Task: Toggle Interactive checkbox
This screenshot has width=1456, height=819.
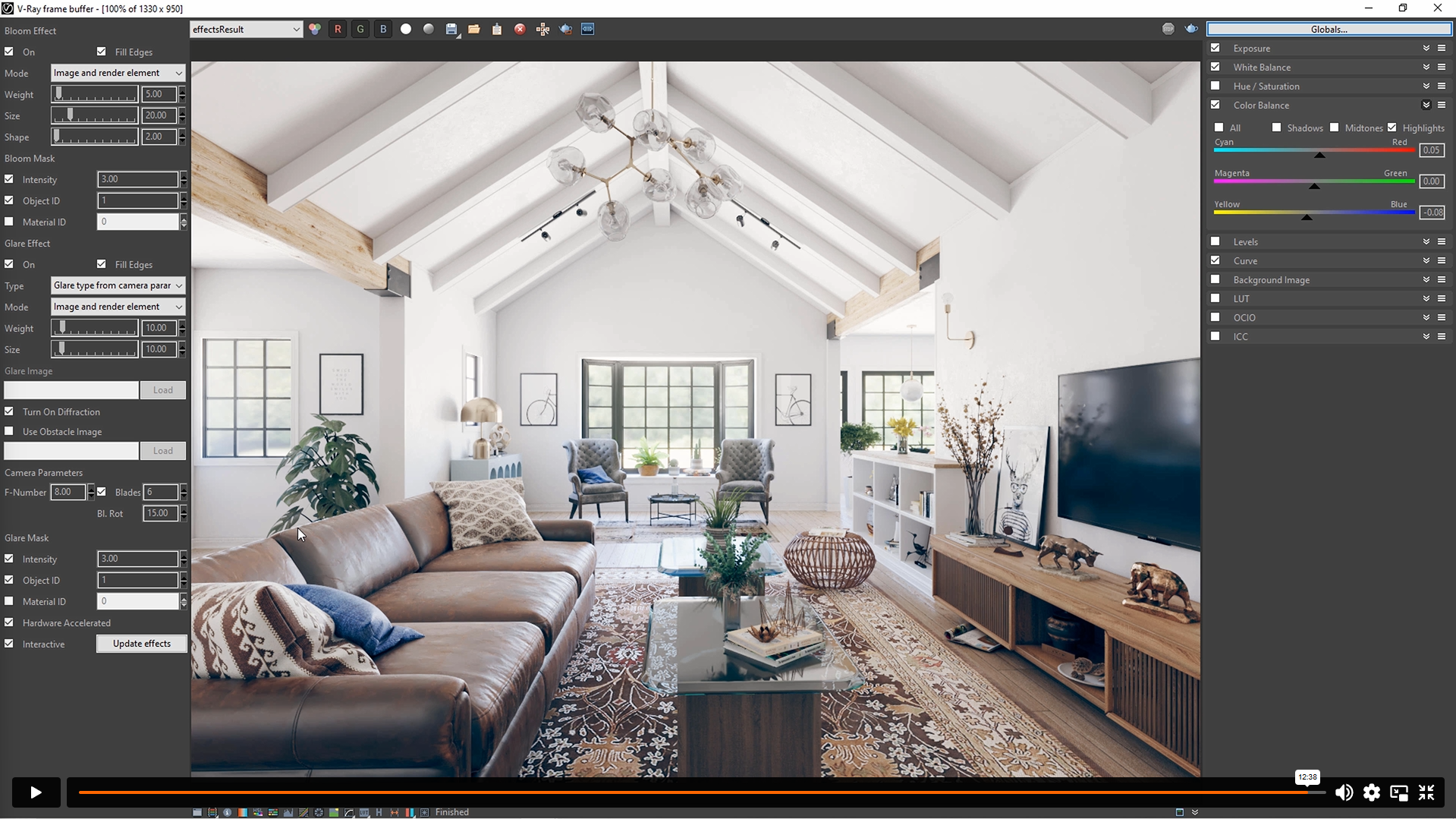Action: [9, 644]
